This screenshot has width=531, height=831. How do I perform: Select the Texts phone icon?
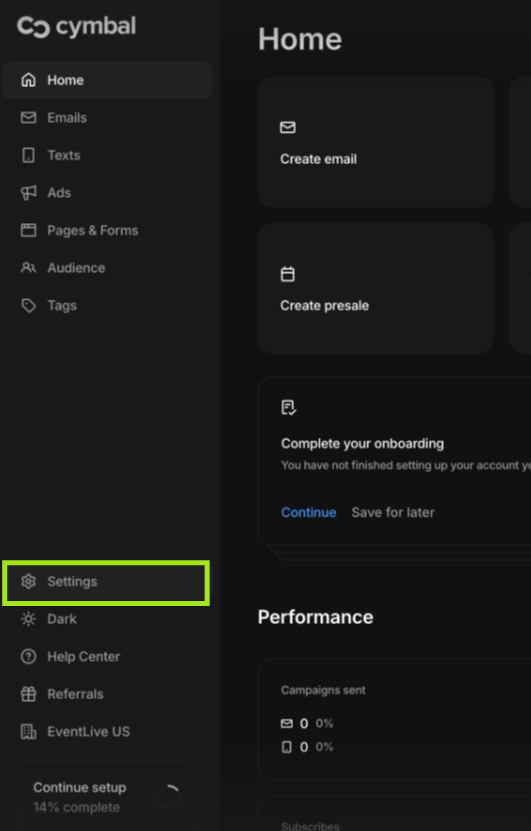[x=29, y=155]
